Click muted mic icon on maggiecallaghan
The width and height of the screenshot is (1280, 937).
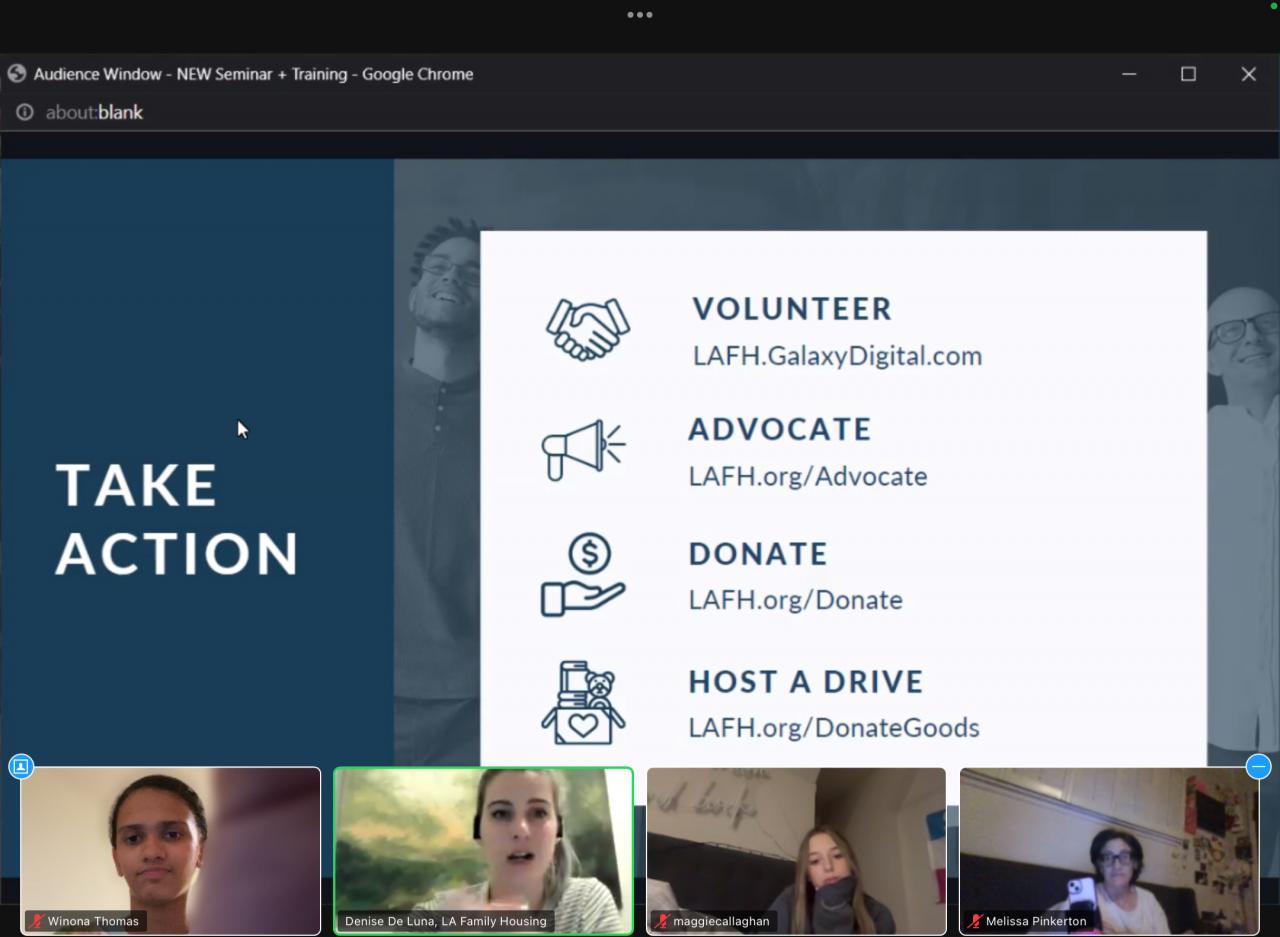(x=663, y=921)
